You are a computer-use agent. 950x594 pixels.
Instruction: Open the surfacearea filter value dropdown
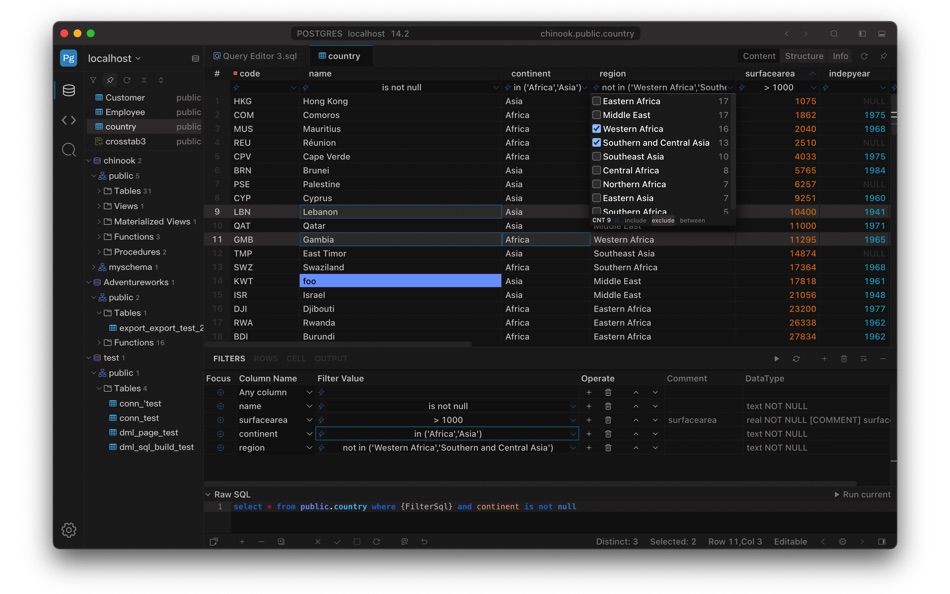572,420
